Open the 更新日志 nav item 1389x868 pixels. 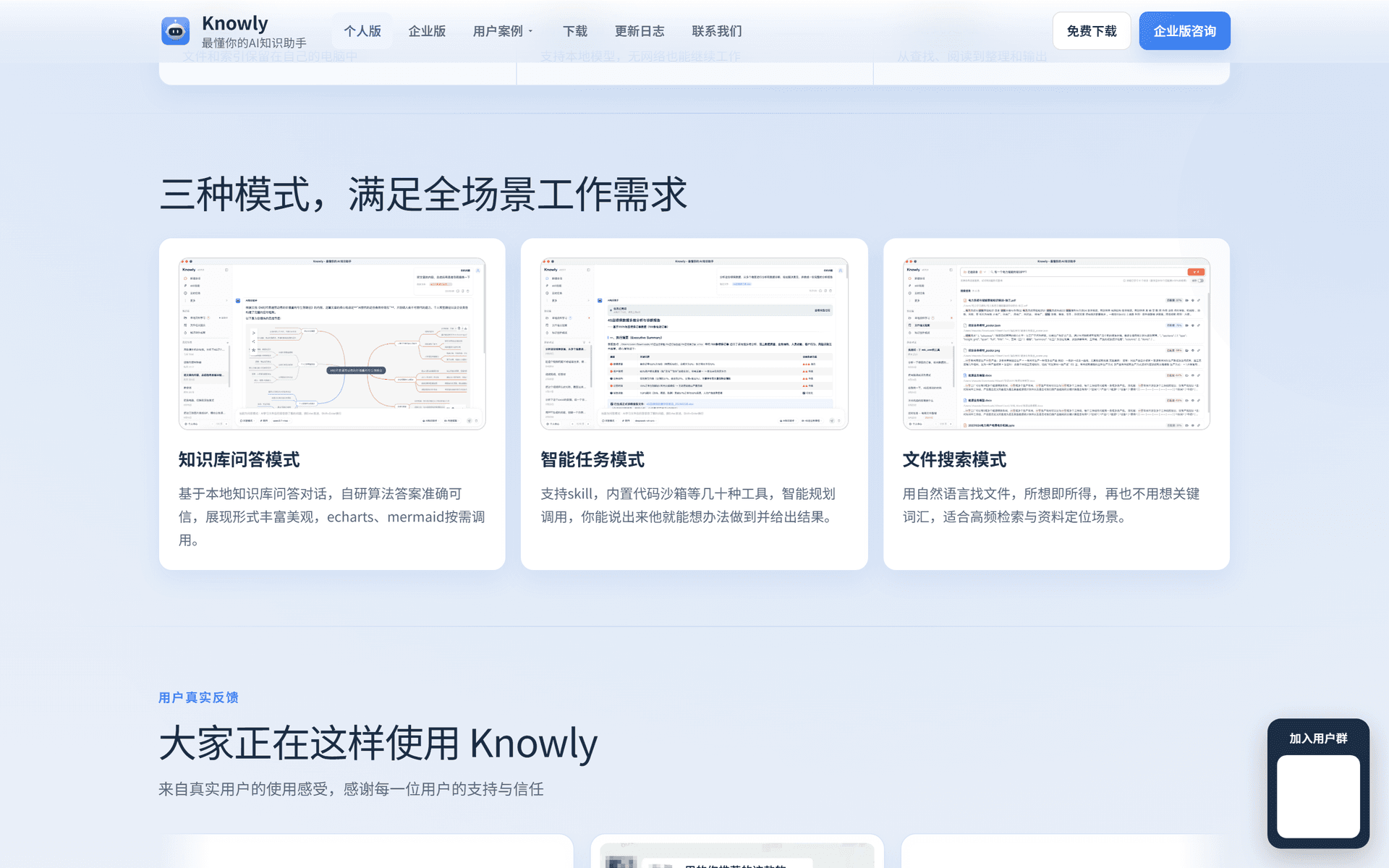(640, 31)
